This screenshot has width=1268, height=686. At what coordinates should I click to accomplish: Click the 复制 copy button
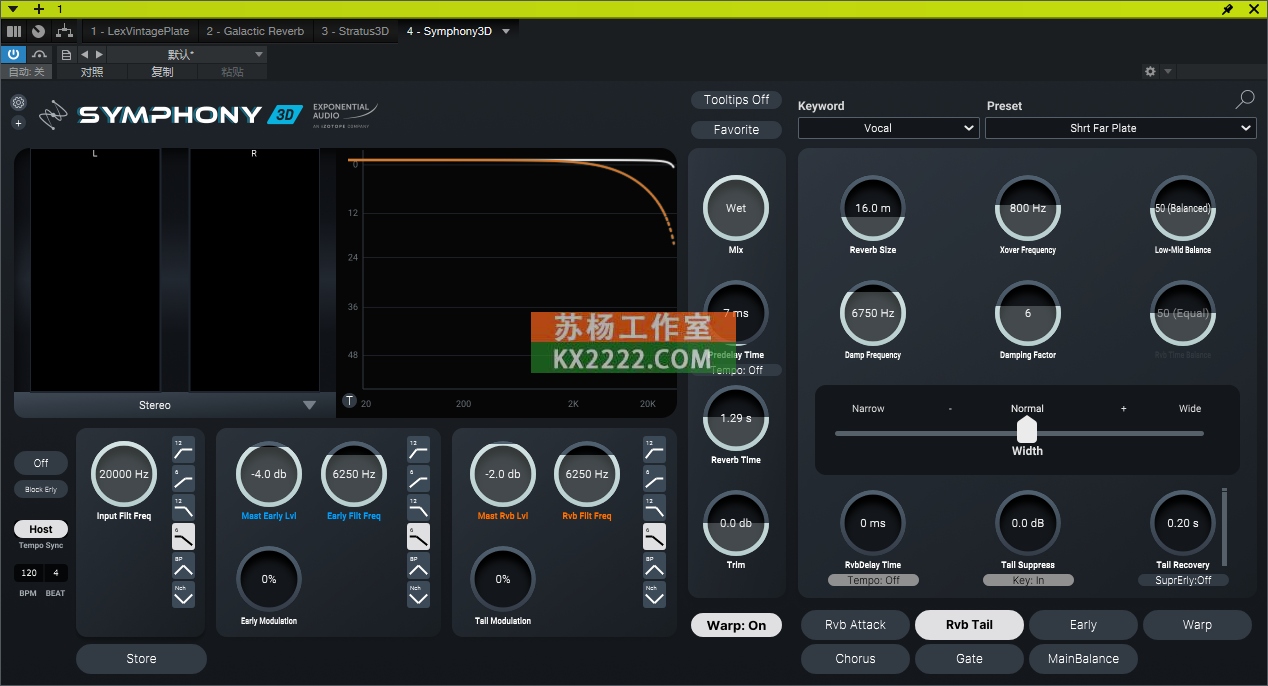pos(162,72)
